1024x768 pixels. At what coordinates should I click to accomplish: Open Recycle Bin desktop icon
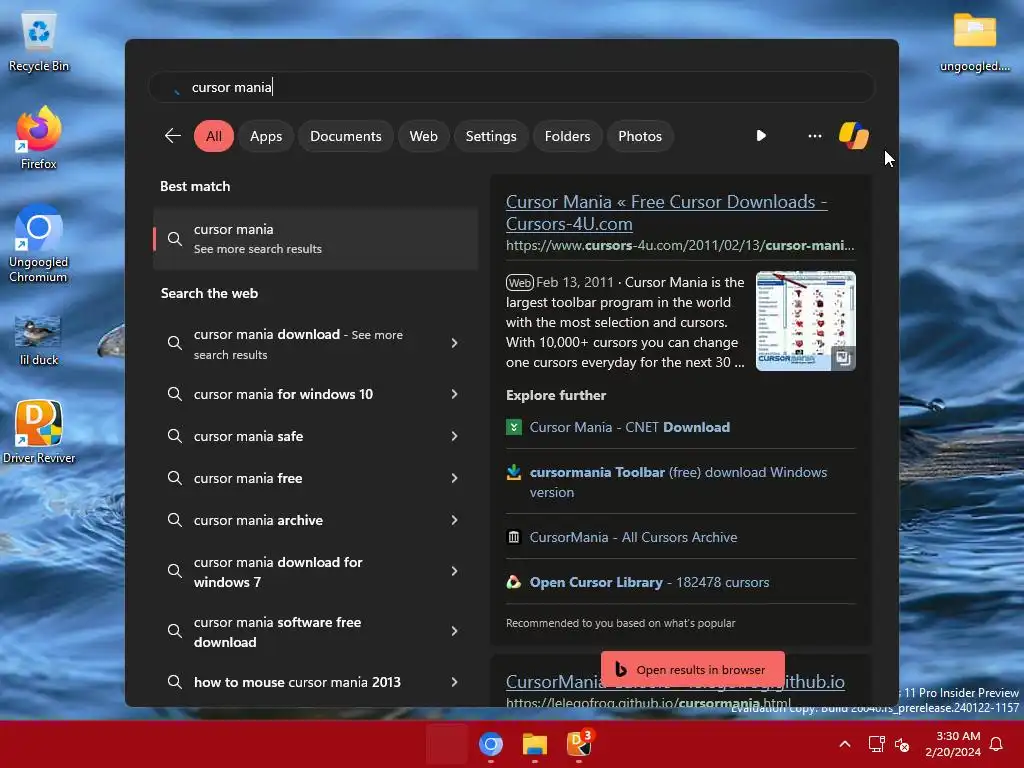coord(39,40)
